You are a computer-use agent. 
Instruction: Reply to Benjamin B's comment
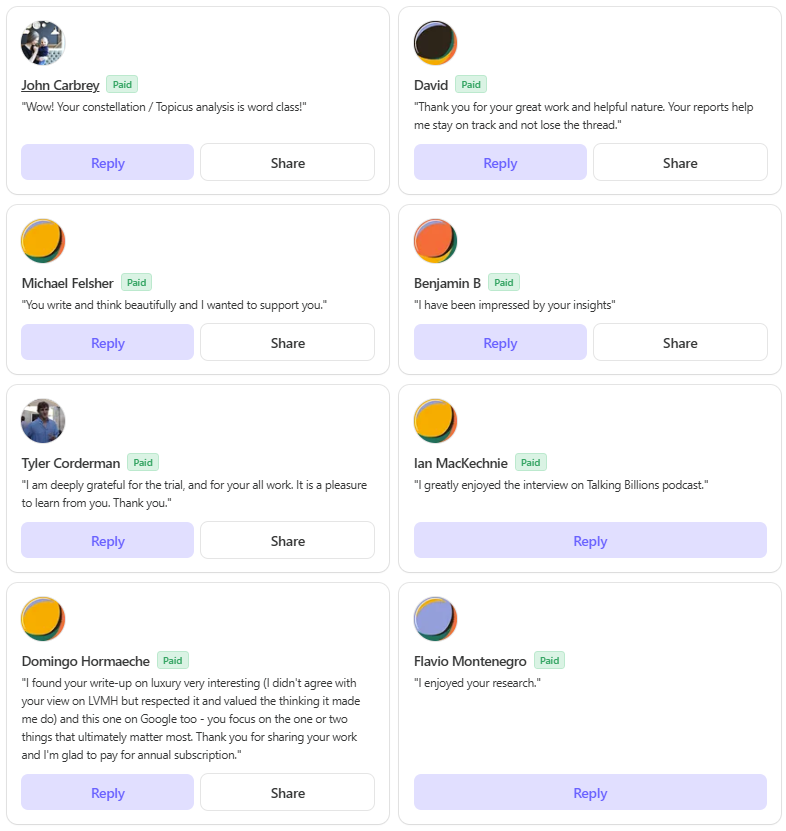[x=500, y=342]
